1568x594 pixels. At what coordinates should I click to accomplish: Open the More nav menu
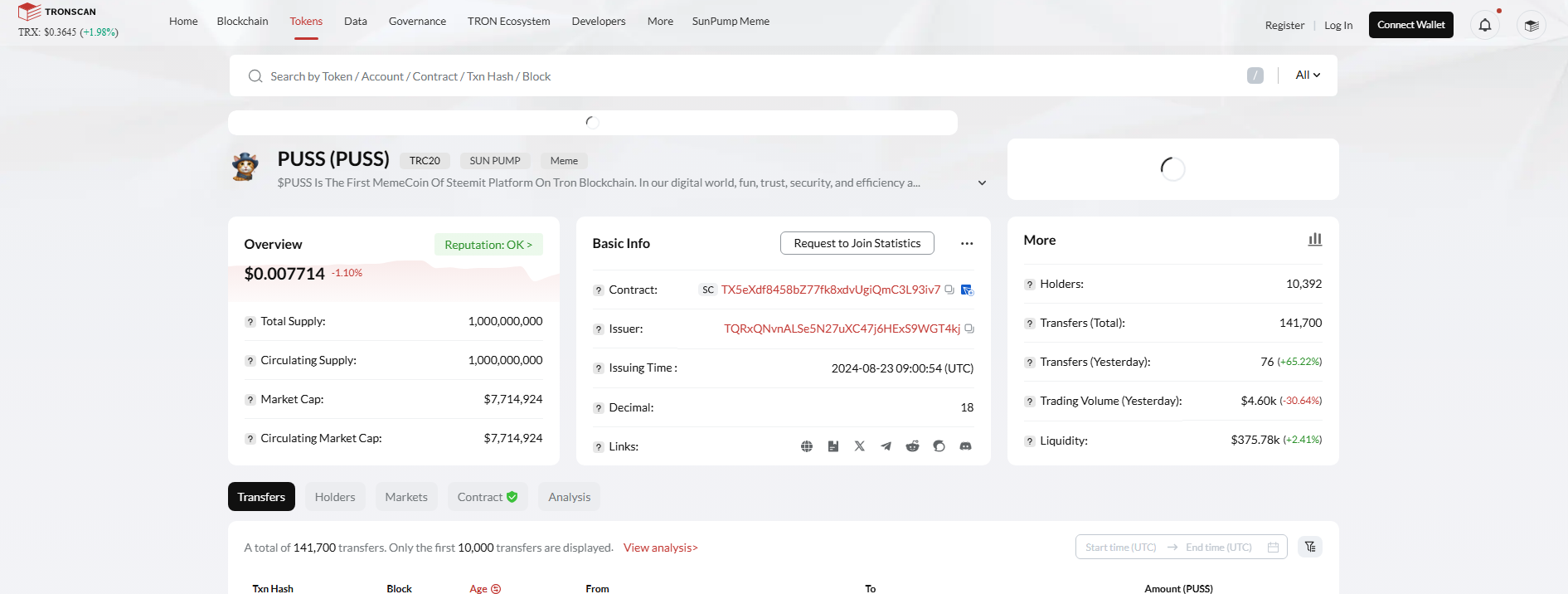660,22
